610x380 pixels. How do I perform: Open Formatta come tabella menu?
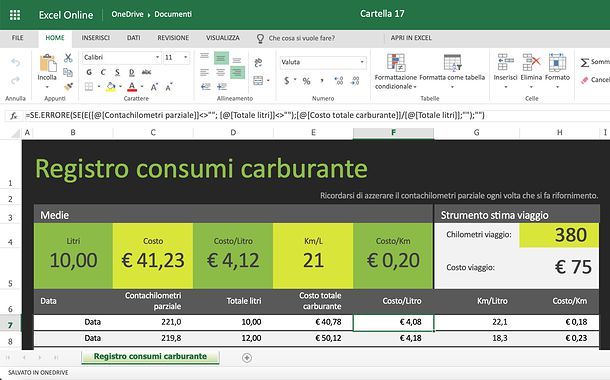click(452, 72)
